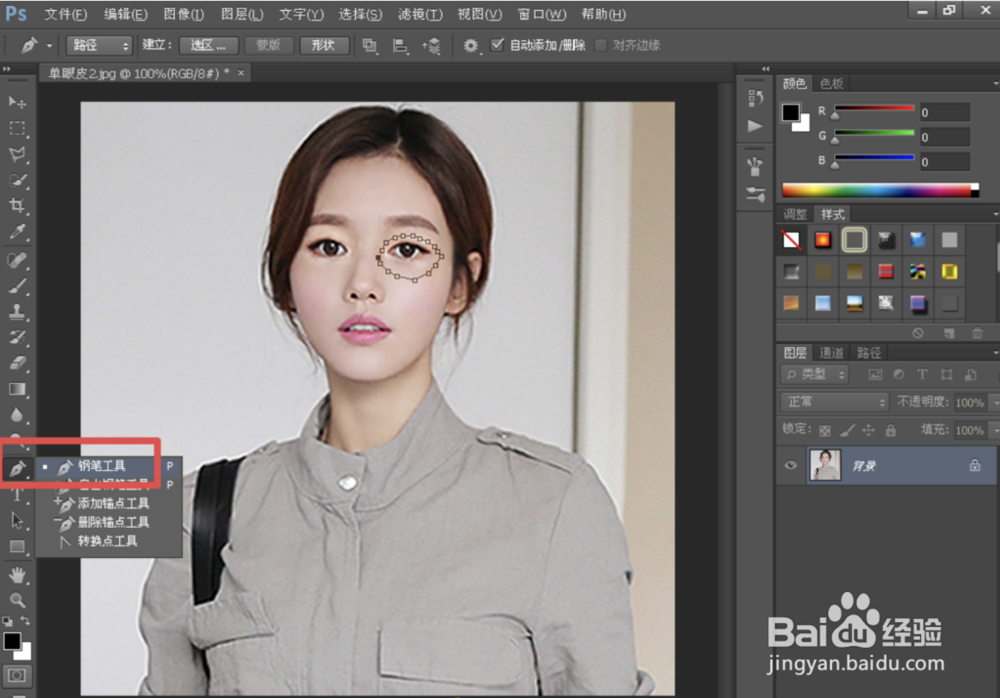Toggle lock image pixels brush icon
The height and width of the screenshot is (698, 1000).
[x=847, y=431]
